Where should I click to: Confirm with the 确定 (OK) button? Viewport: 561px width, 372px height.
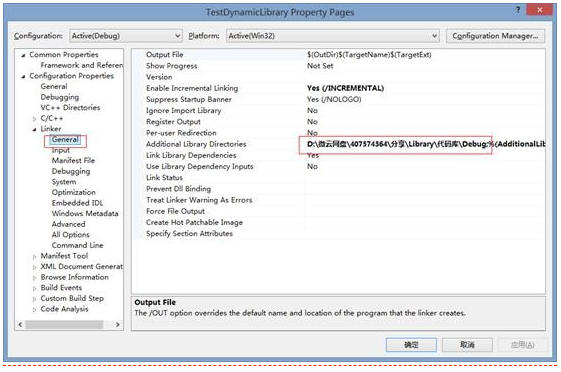411,345
